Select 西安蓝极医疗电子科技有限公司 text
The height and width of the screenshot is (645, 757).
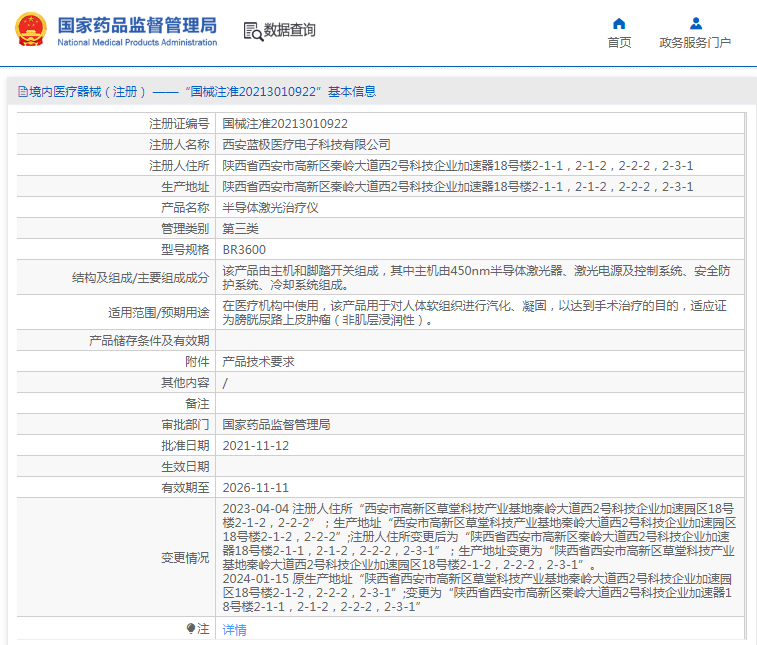tap(306, 144)
